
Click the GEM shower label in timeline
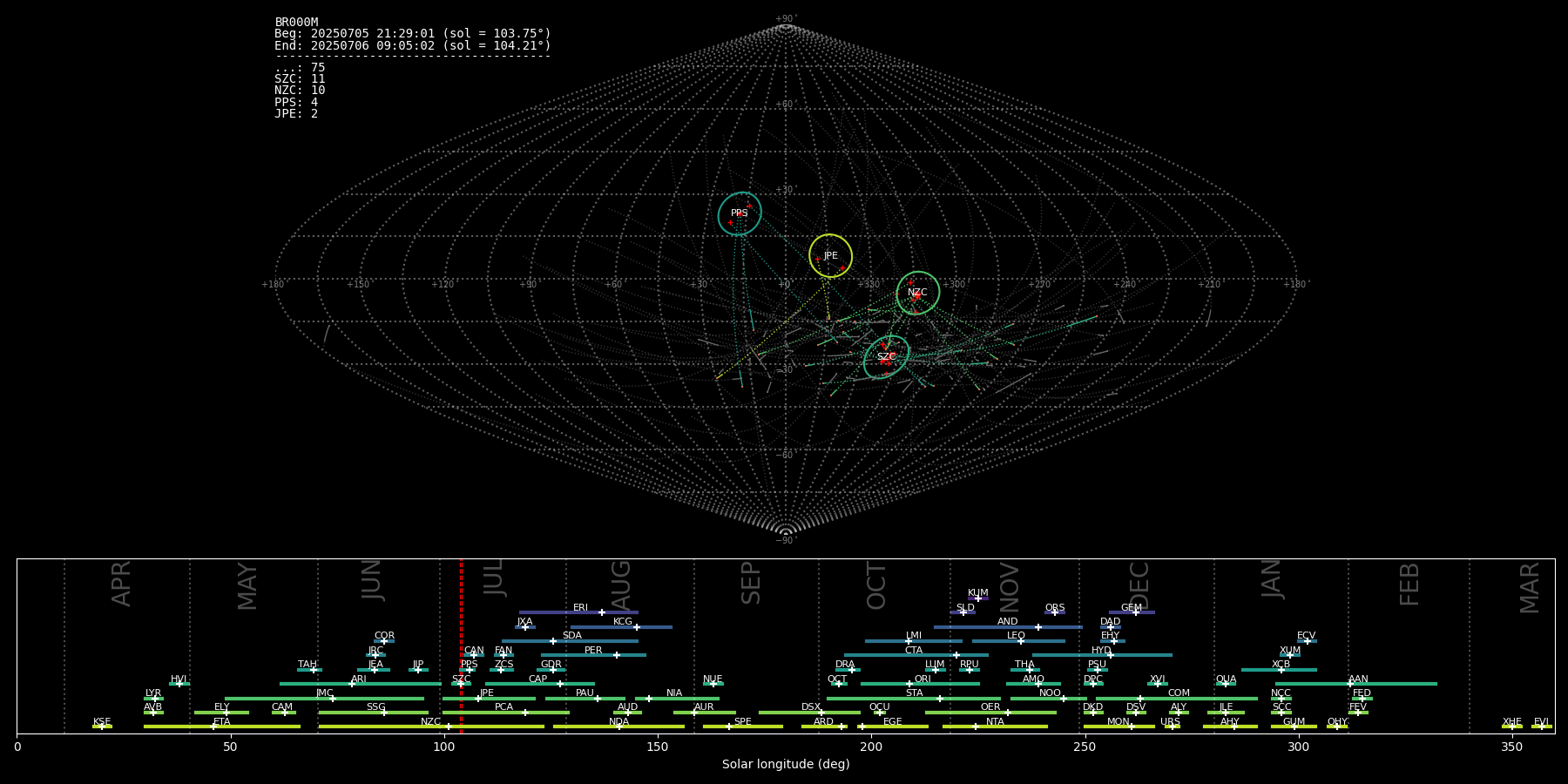[1132, 608]
